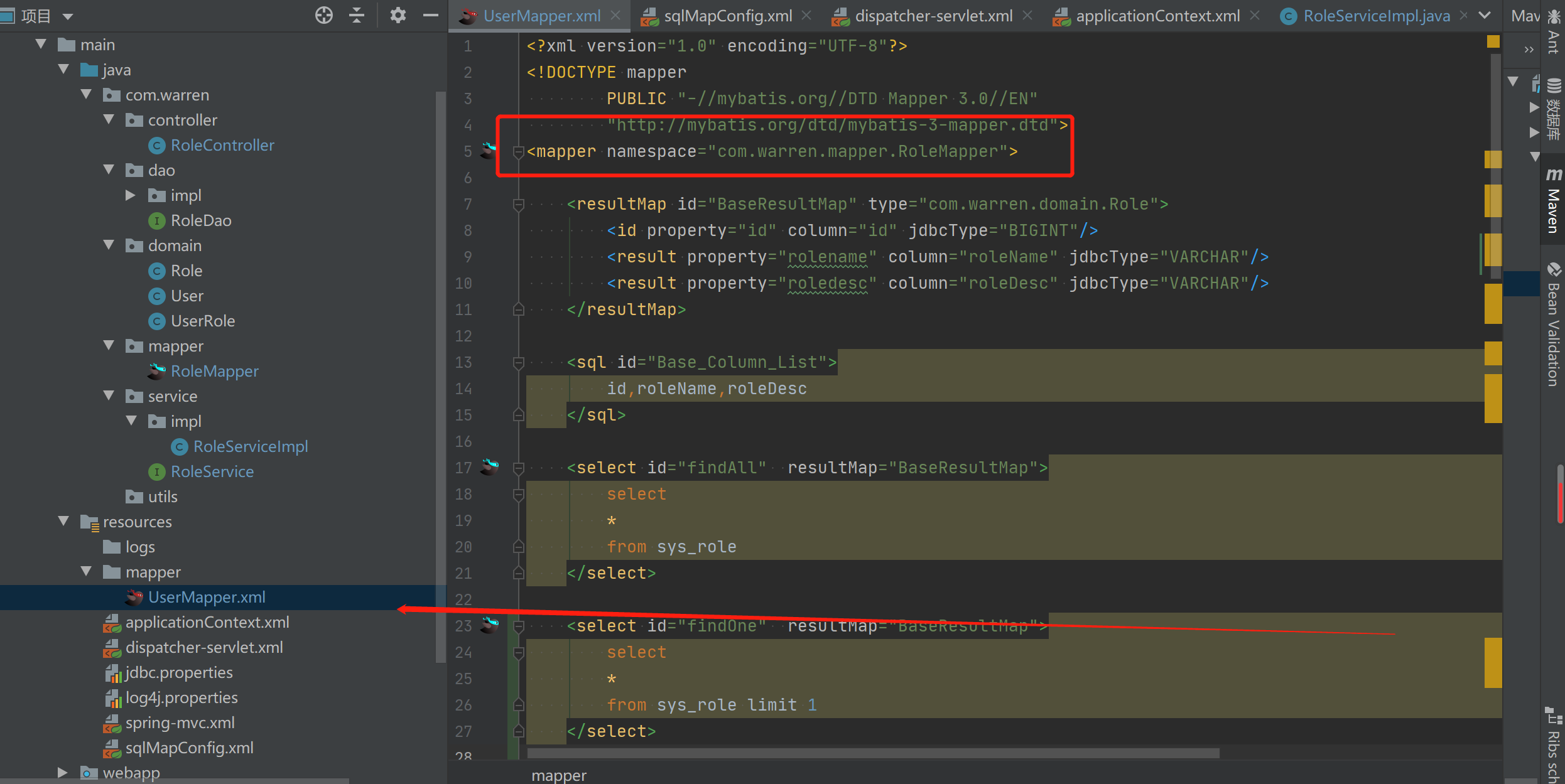Select spring-mvc.xml file

tap(180, 722)
